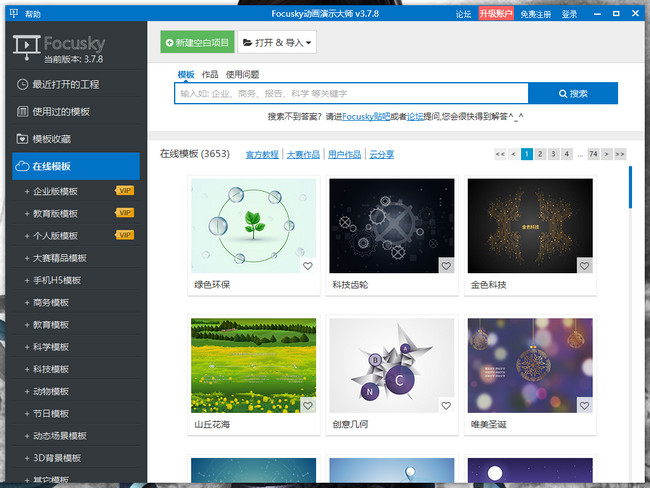Favorite the 科技齿轮 template heart icon
The image size is (650, 488).
(446, 266)
